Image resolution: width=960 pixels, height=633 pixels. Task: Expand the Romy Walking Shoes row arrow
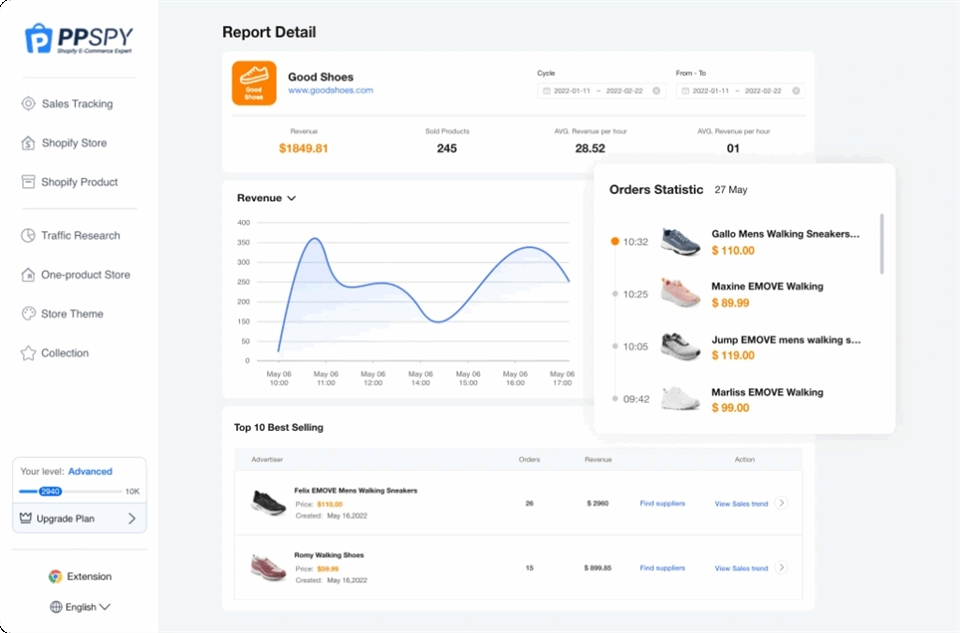[x=781, y=568]
